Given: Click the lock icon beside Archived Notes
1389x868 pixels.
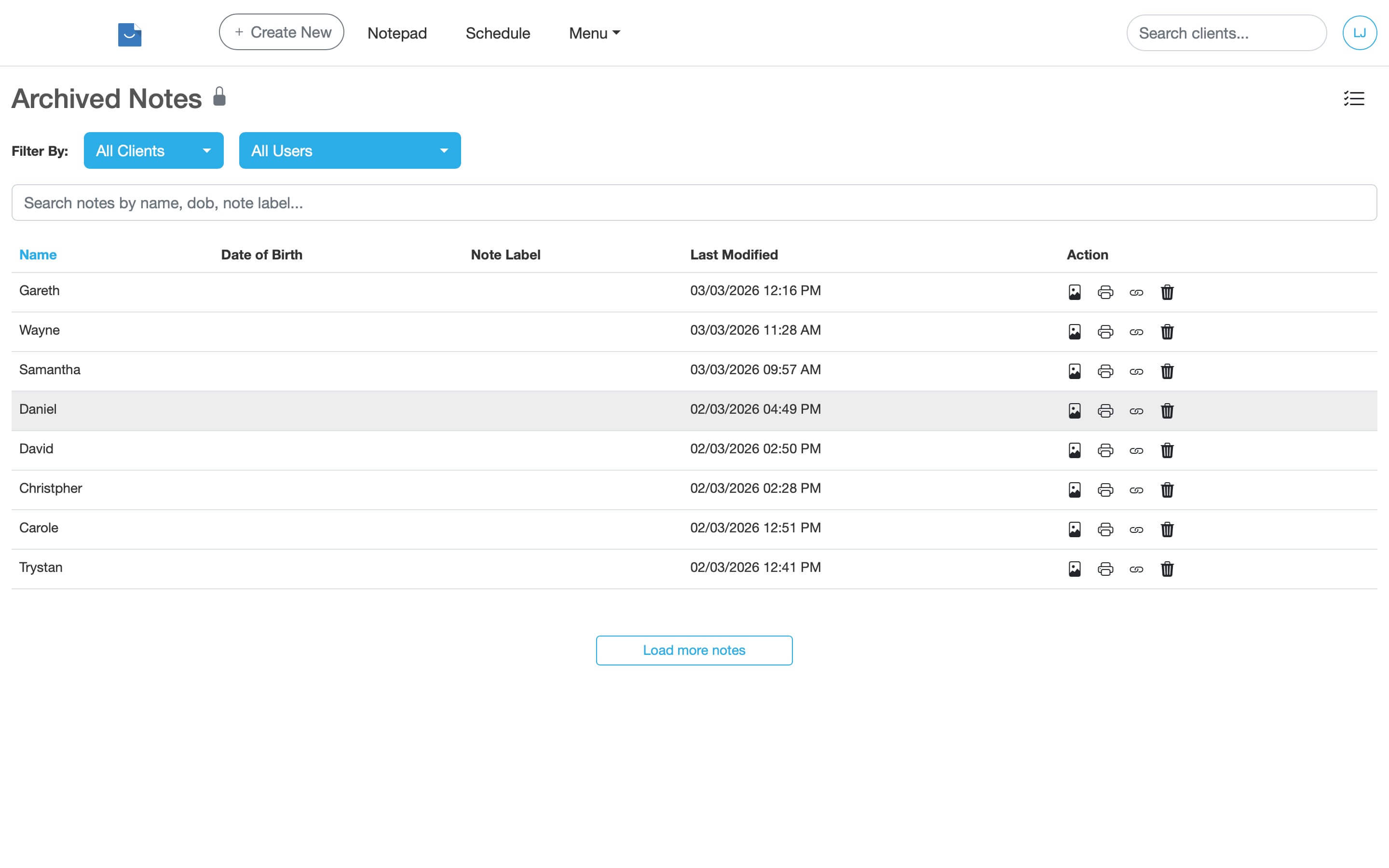Looking at the screenshot, I should (219, 96).
